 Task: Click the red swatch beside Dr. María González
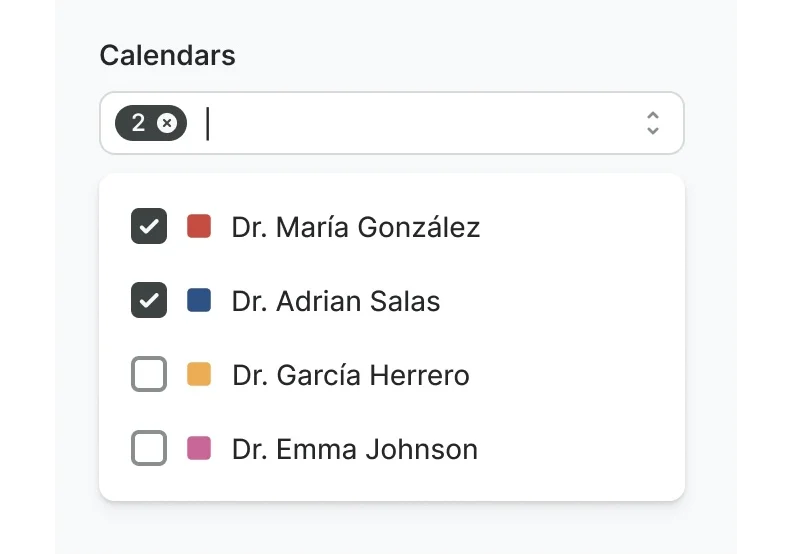coord(199,226)
